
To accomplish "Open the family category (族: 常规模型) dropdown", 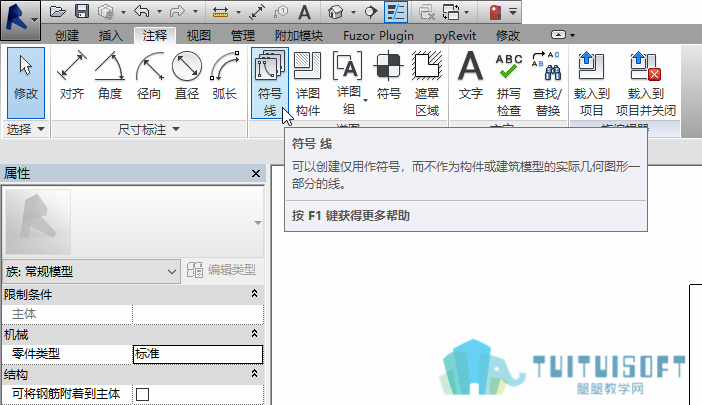I will pos(91,271).
